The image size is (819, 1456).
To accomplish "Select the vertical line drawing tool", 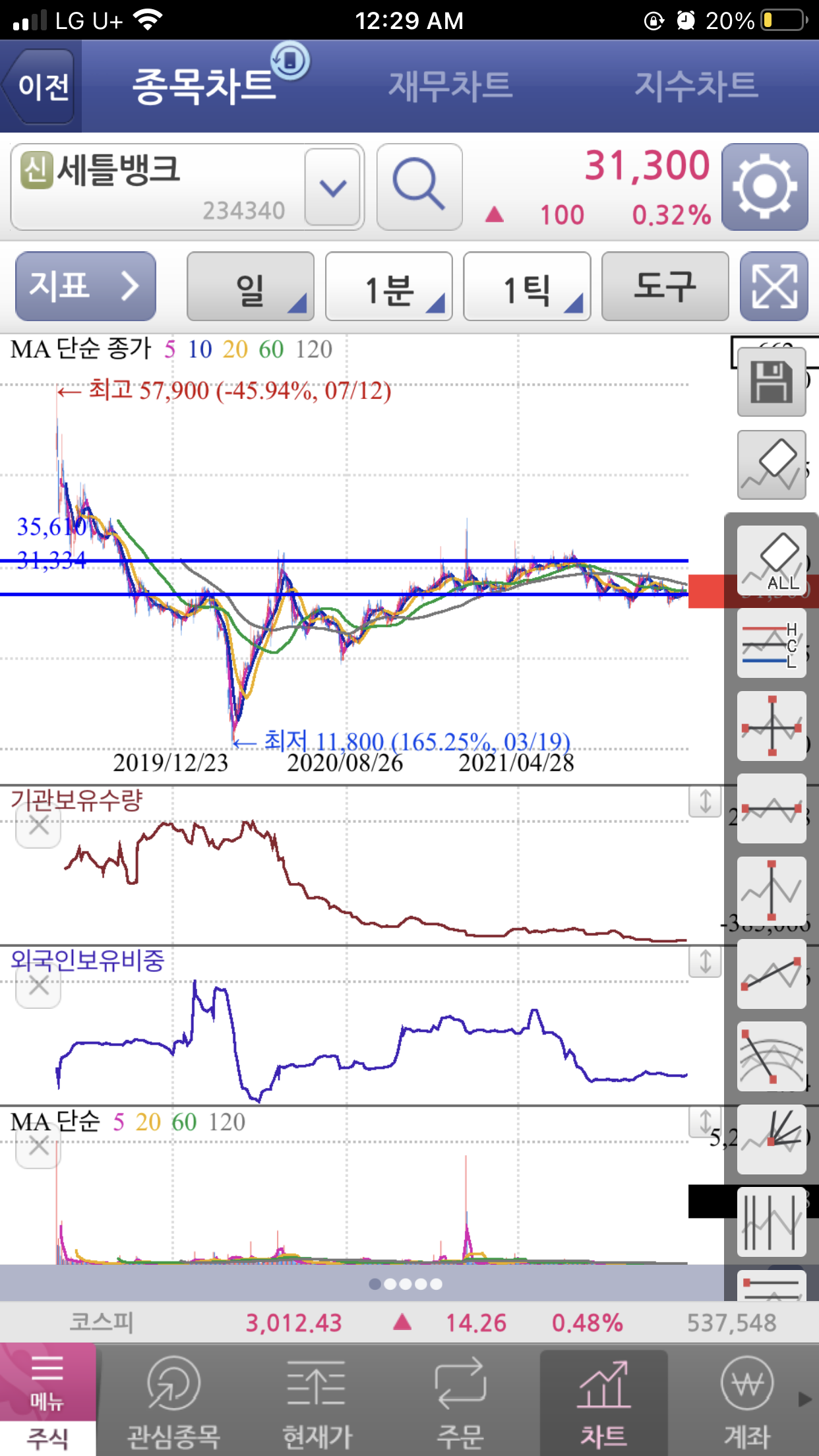I will [x=772, y=891].
